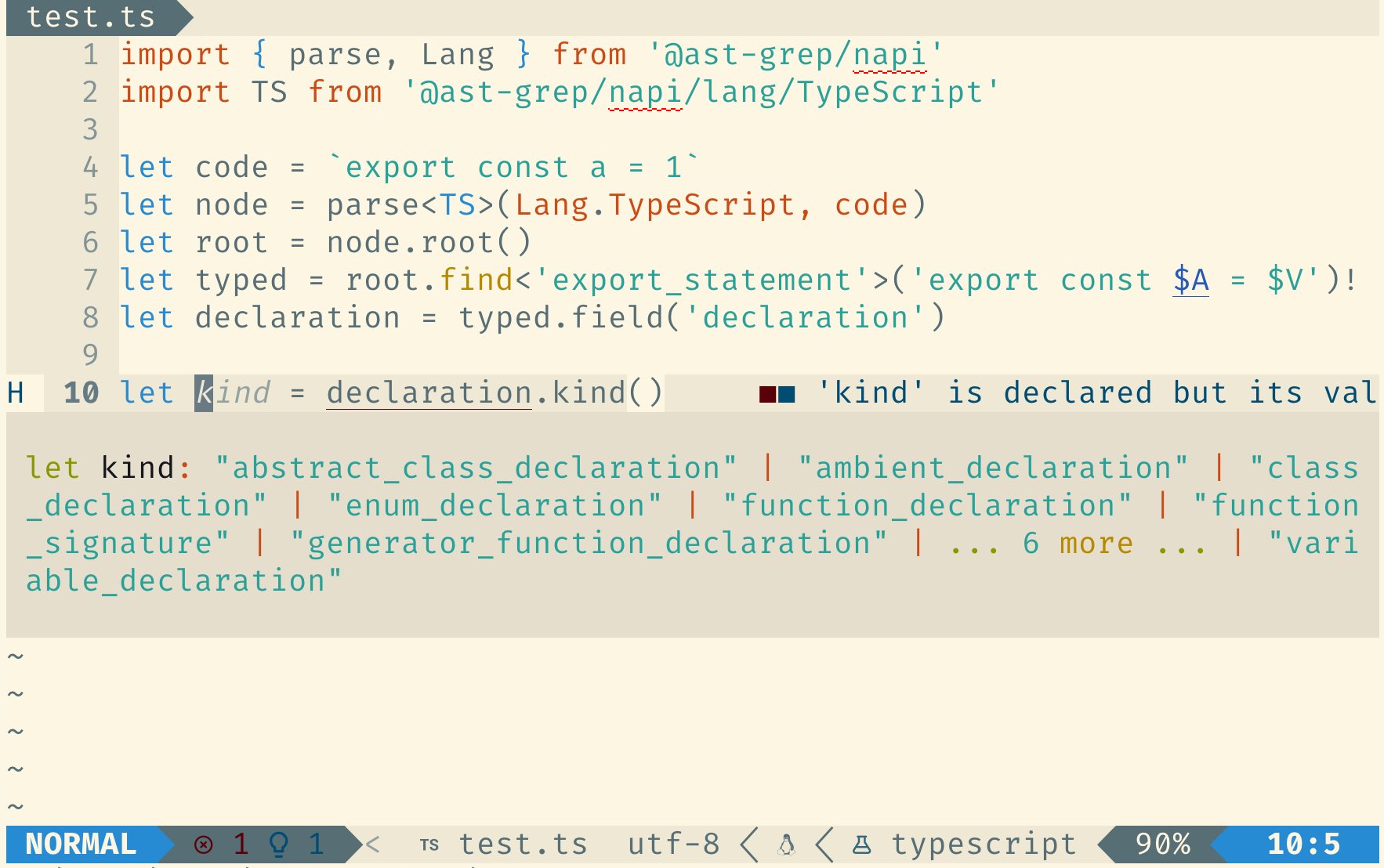1384x868 pixels.
Task: Click the lightbulb hint icon in statusline
Action: pos(278,844)
